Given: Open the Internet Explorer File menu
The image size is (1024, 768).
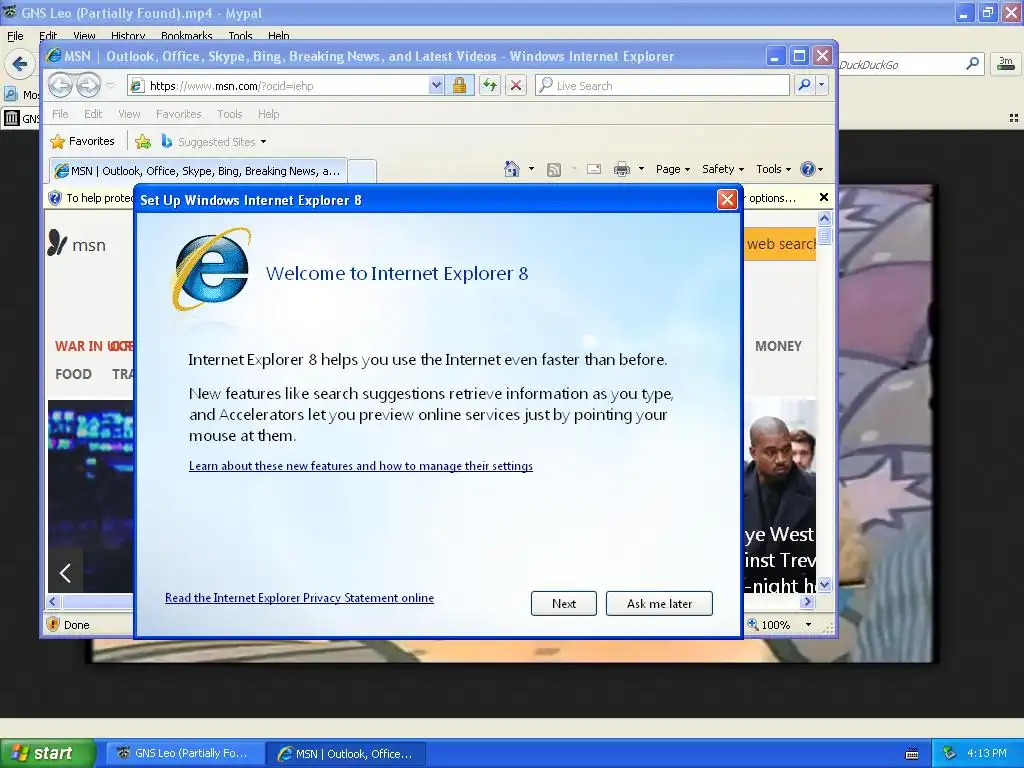Looking at the screenshot, I should 60,114.
